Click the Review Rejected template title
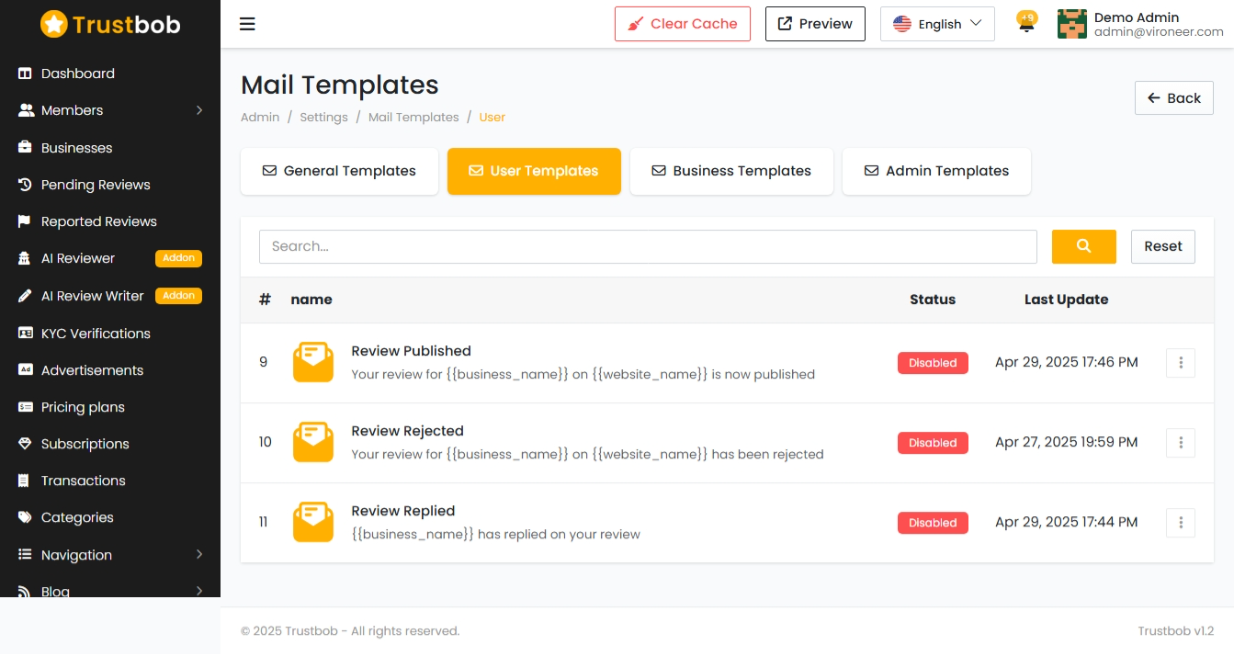The height and width of the screenshot is (654, 1234). 407,431
